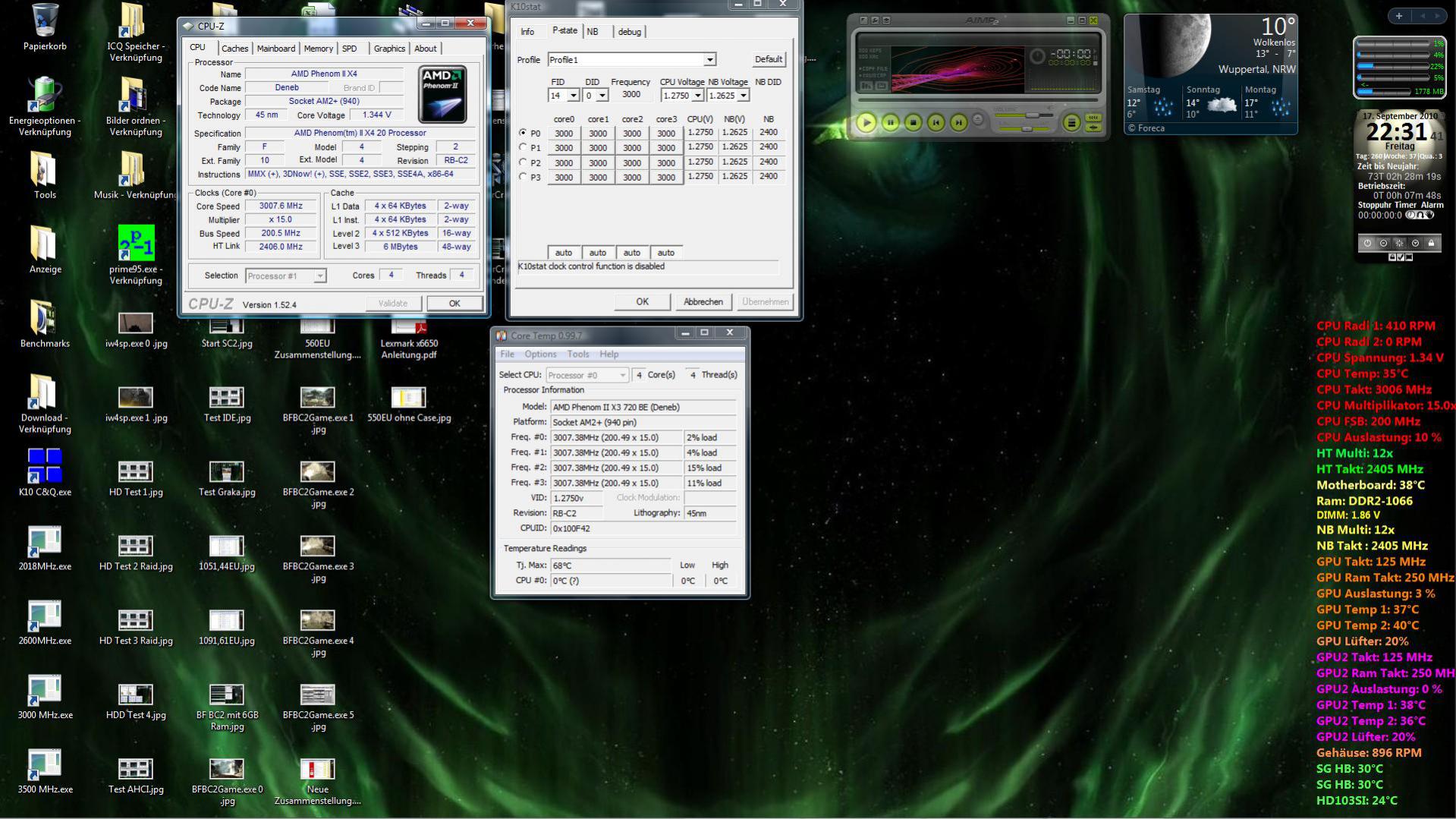Start playback in the AIMP player
The width and height of the screenshot is (1456, 819).
pos(866,122)
